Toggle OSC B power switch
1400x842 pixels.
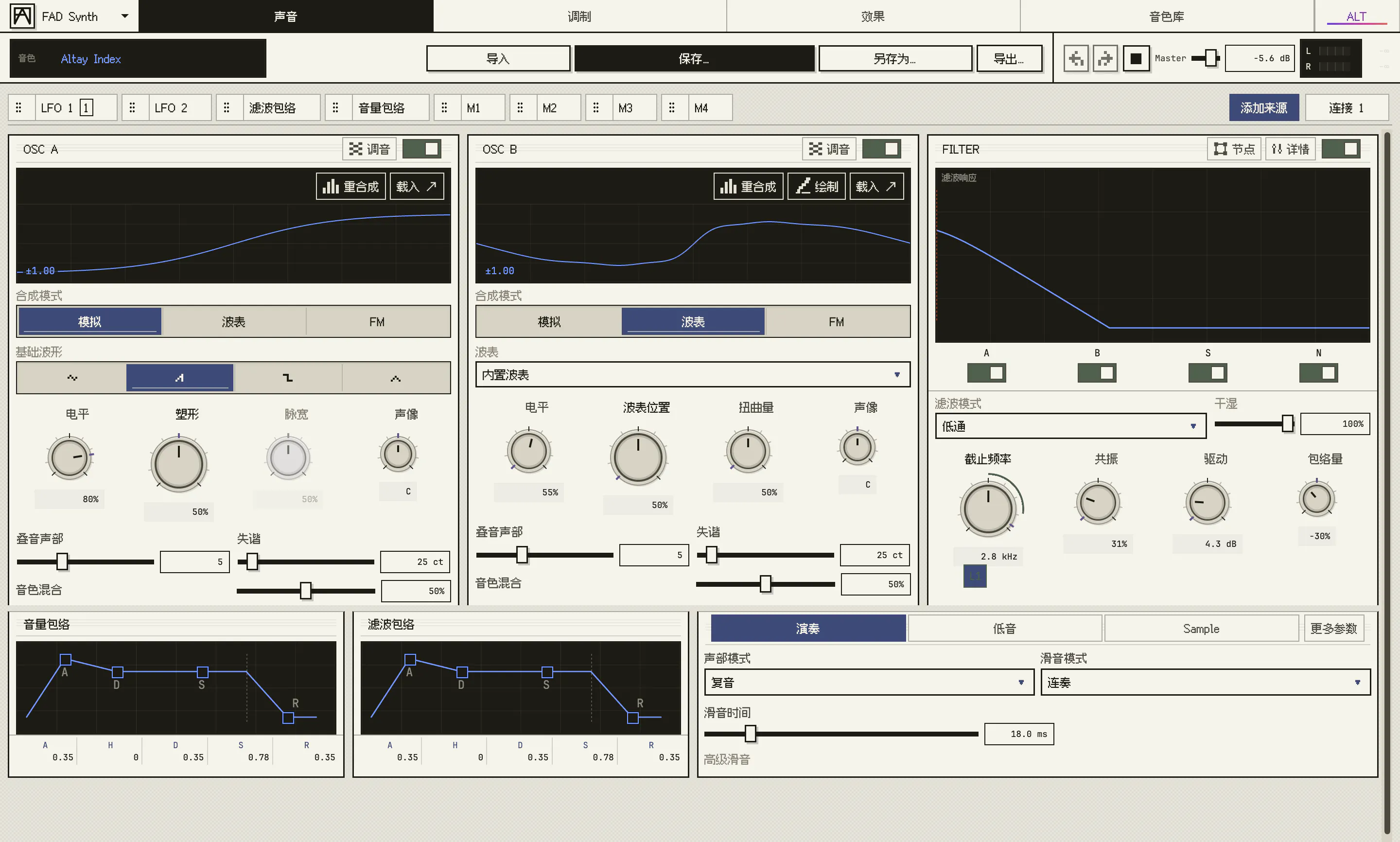coord(881,149)
